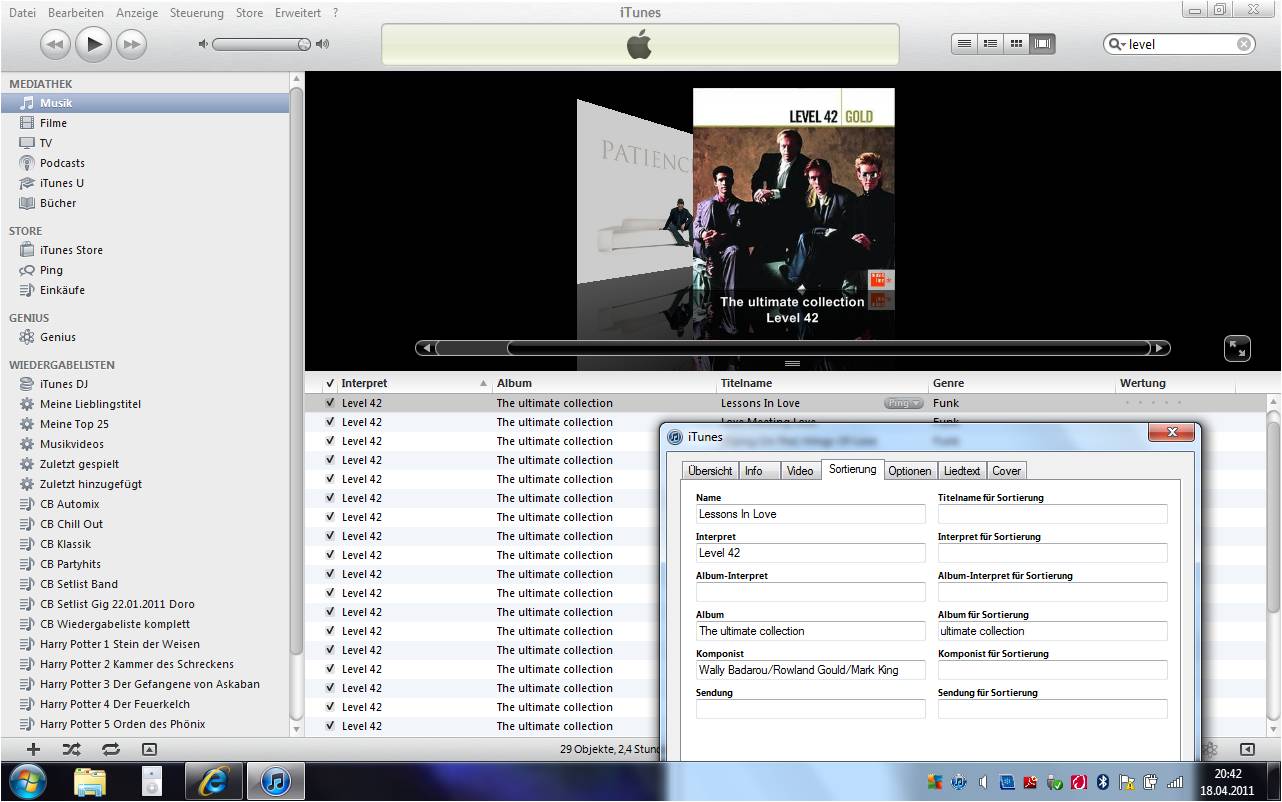Click in the search field containing 'level'
Screen dimensions: 1282x802
[1181, 44]
